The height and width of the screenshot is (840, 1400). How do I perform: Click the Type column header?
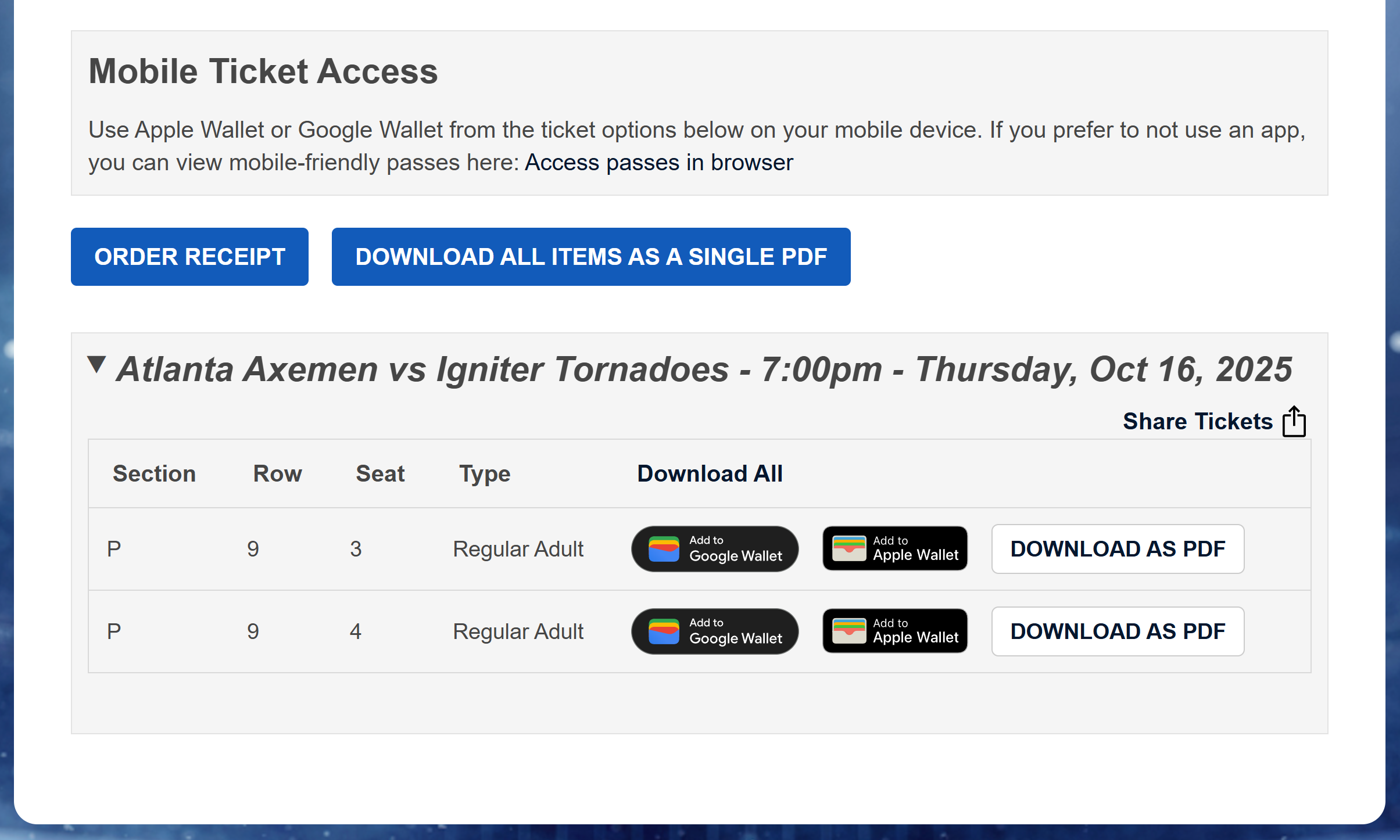(485, 473)
